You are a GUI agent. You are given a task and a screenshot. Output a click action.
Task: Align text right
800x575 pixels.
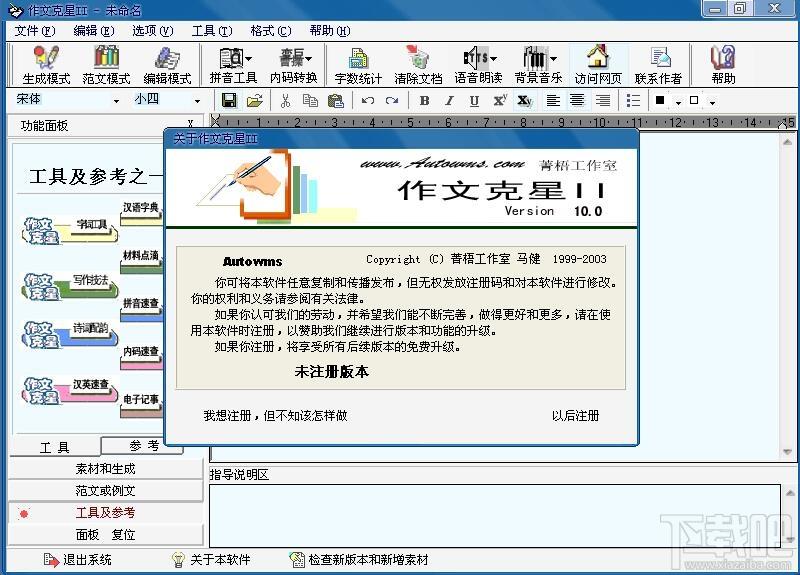click(x=603, y=101)
